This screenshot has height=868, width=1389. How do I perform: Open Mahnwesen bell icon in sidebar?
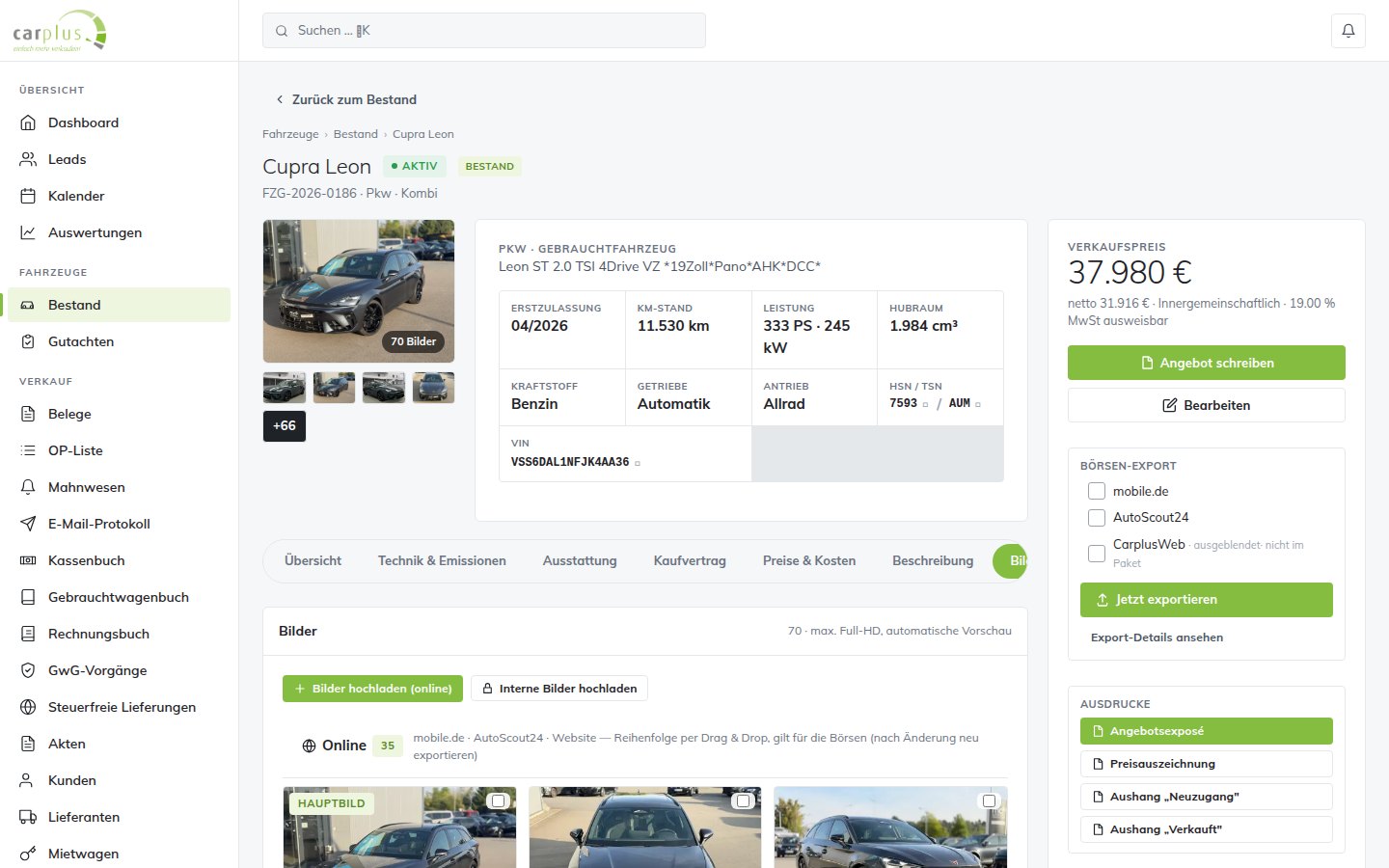28,487
